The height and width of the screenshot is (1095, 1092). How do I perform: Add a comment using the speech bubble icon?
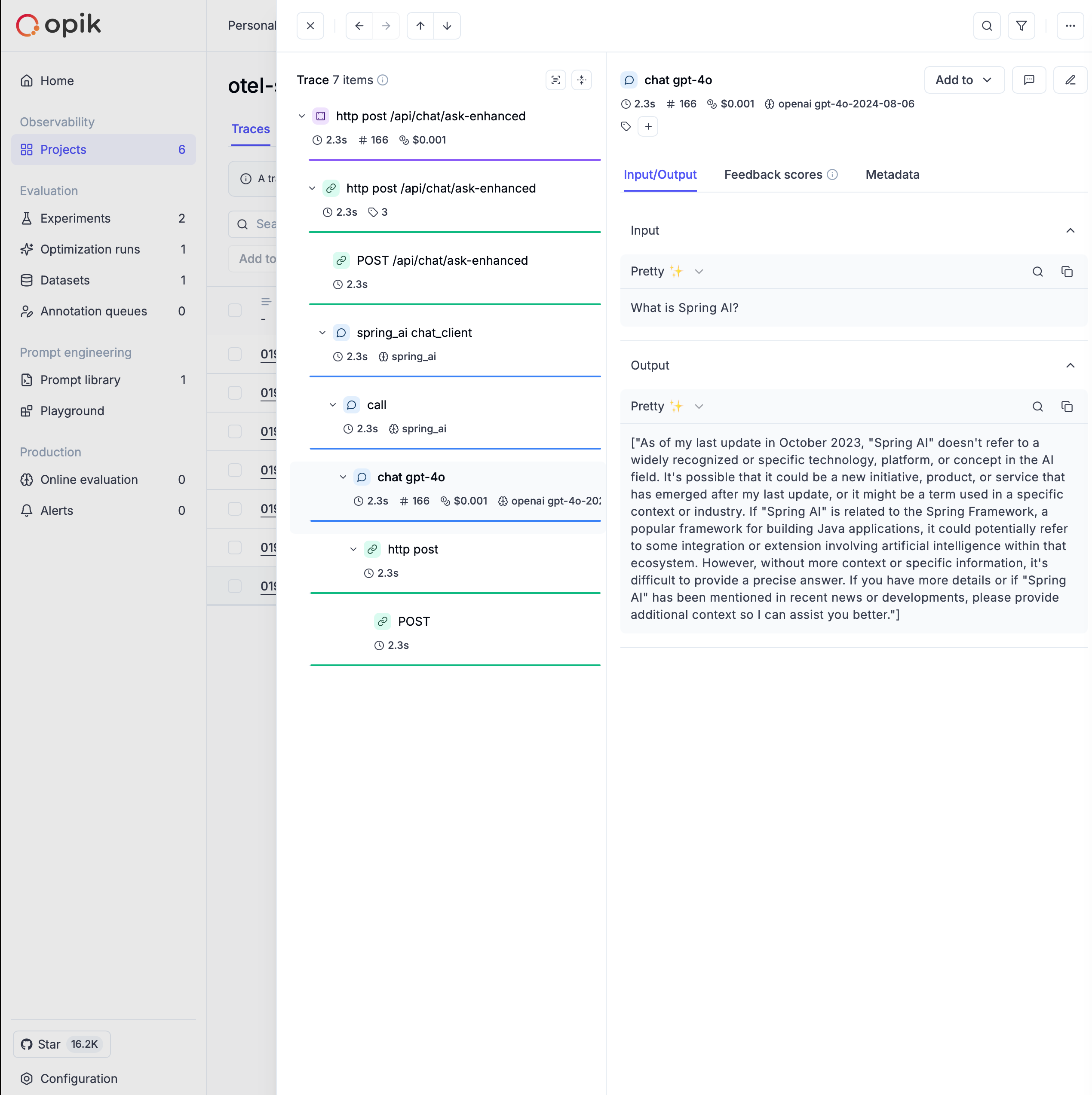pyautogui.click(x=1030, y=80)
